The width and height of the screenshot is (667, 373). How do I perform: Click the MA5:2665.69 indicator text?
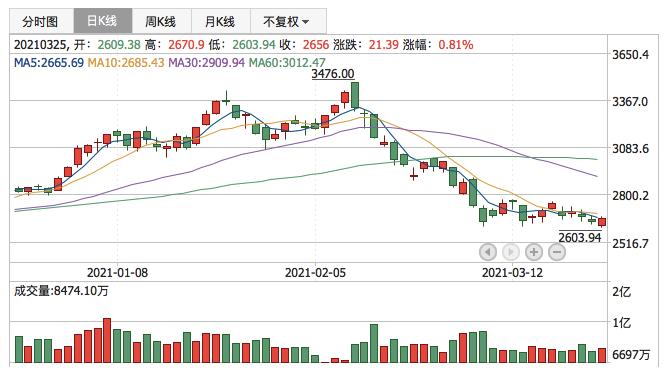pyautogui.click(x=48, y=63)
